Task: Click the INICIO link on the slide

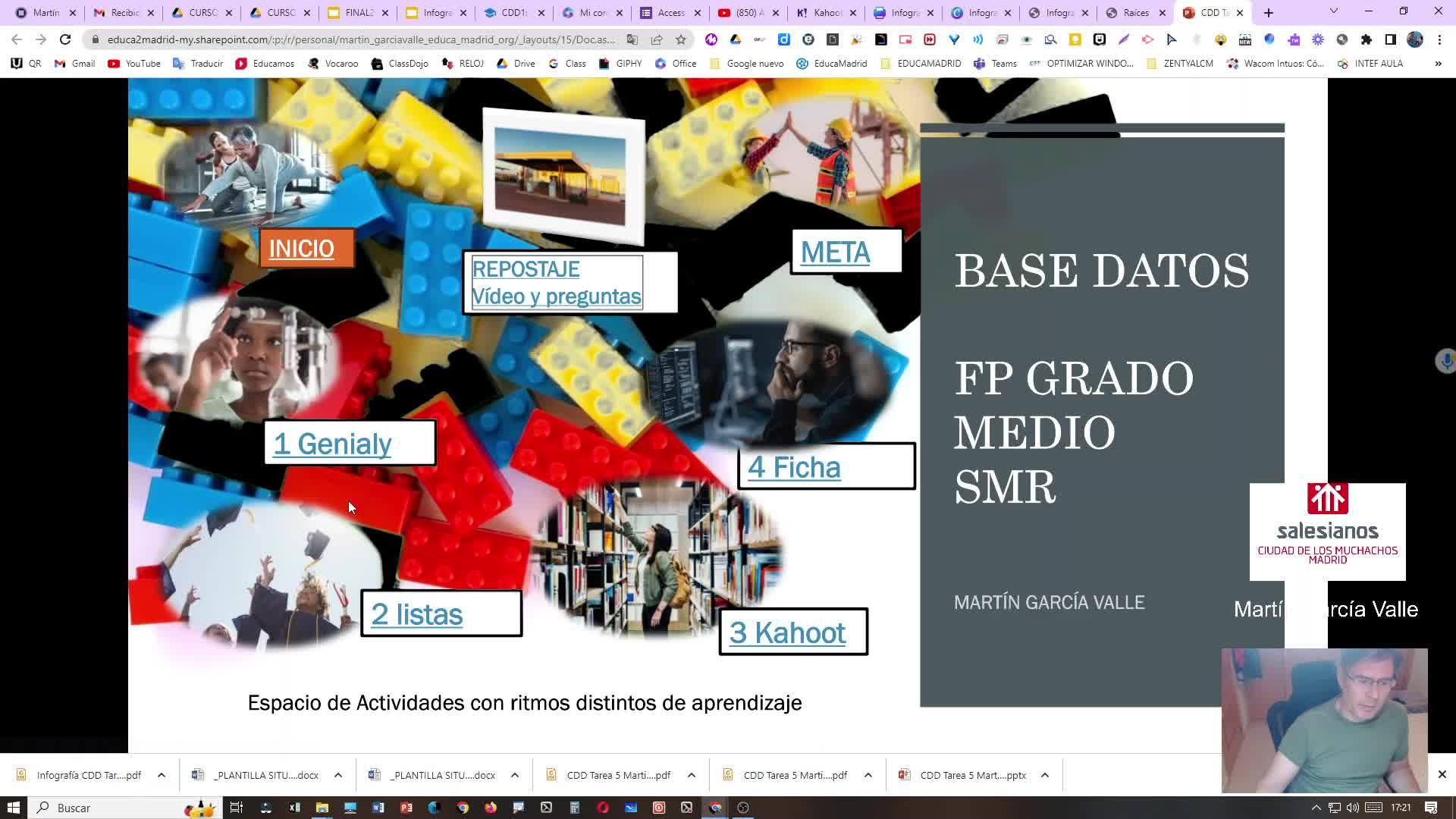Action: pos(301,249)
